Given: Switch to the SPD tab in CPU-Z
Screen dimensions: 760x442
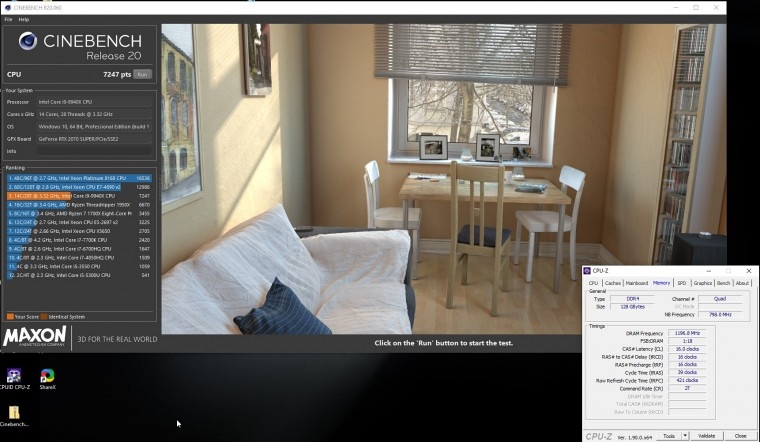Looking at the screenshot, I should [x=681, y=283].
